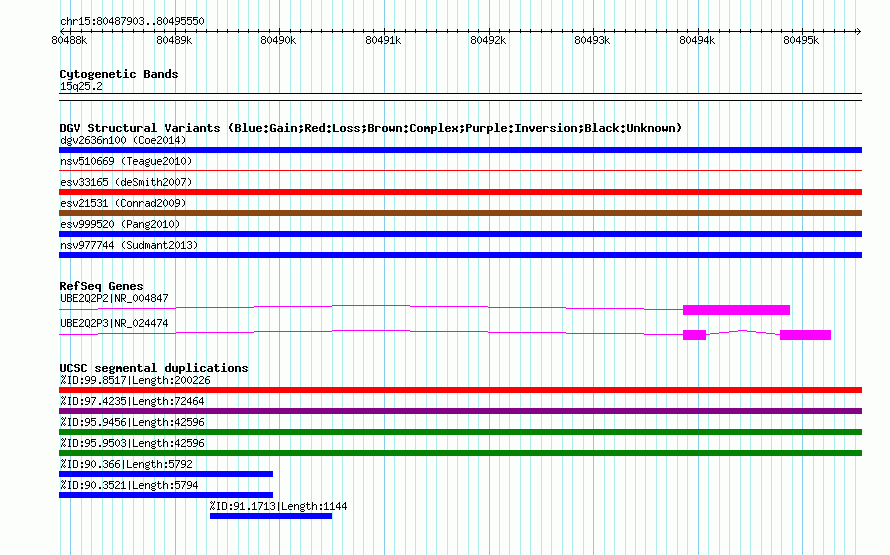Click the 80493k ruler tick label
The width and height of the screenshot is (890, 555).
pos(592,40)
